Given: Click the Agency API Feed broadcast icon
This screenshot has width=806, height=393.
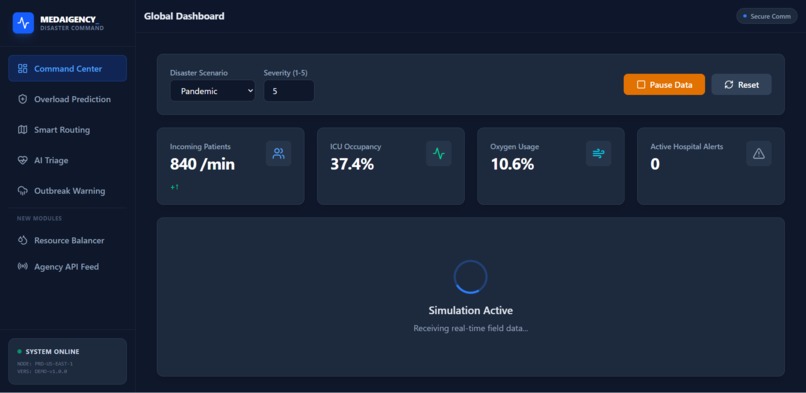Looking at the screenshot, I should 22,267.
